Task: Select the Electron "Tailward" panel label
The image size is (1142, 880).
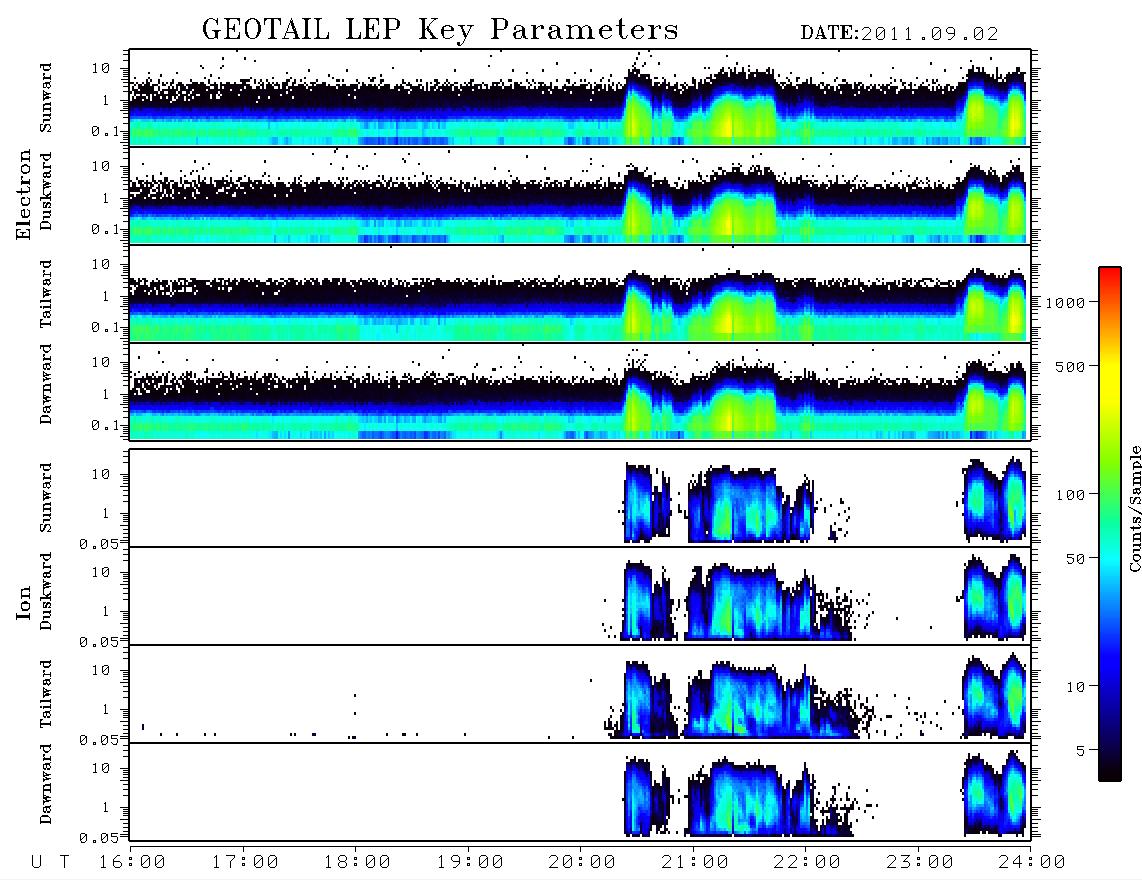Action: click(x=46, y=294)
